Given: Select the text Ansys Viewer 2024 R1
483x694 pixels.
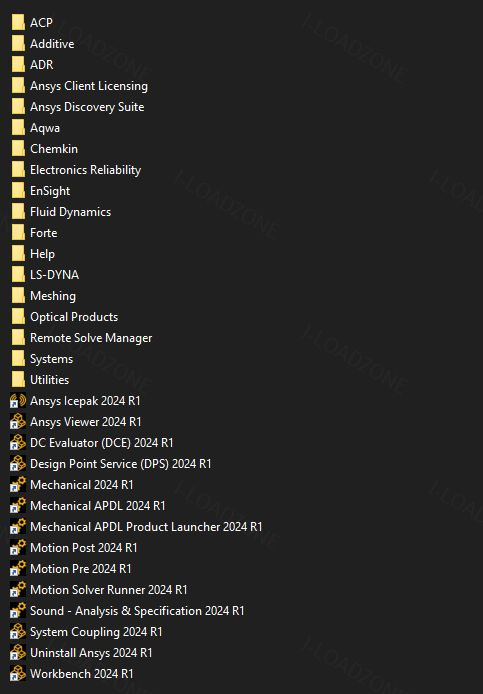Looking at the screenshot, I should pyautogui.click(x=86, y=422).
